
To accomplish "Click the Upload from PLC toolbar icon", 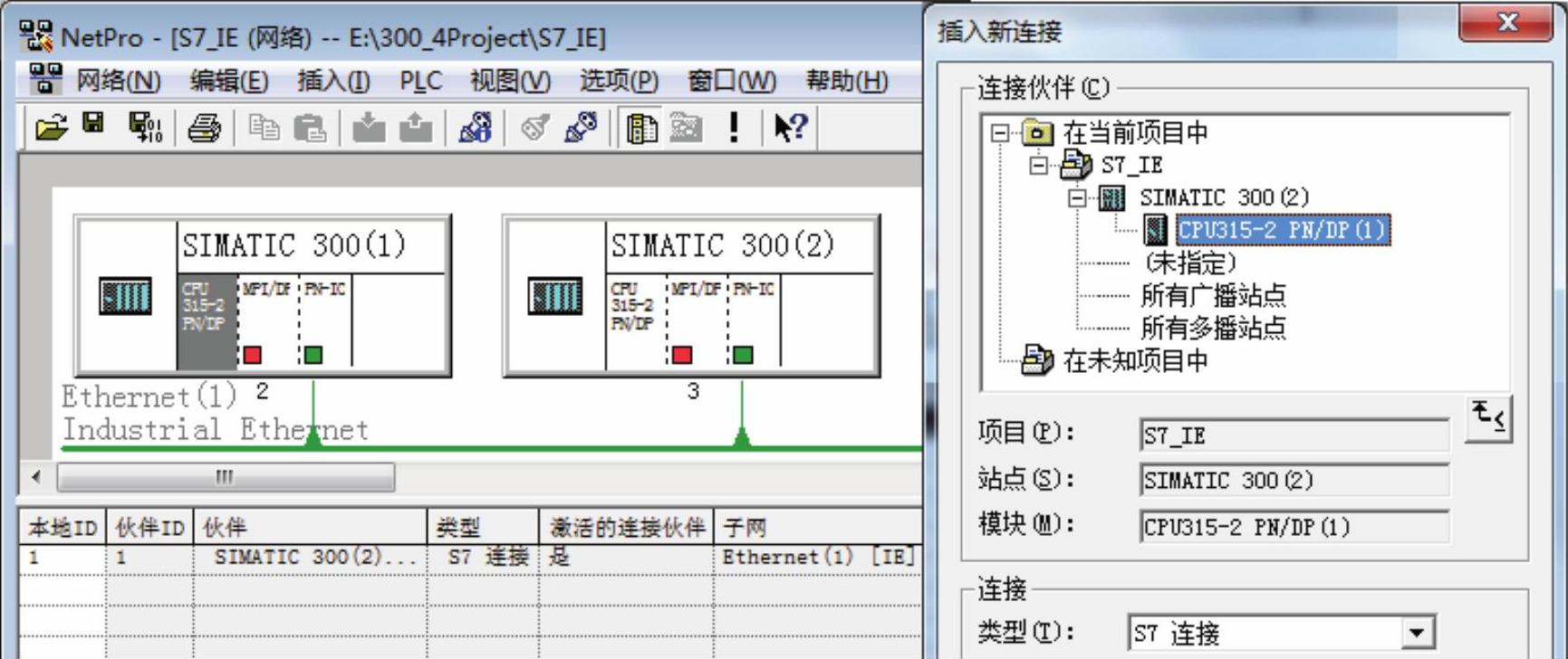I will (x=416, y=128).
